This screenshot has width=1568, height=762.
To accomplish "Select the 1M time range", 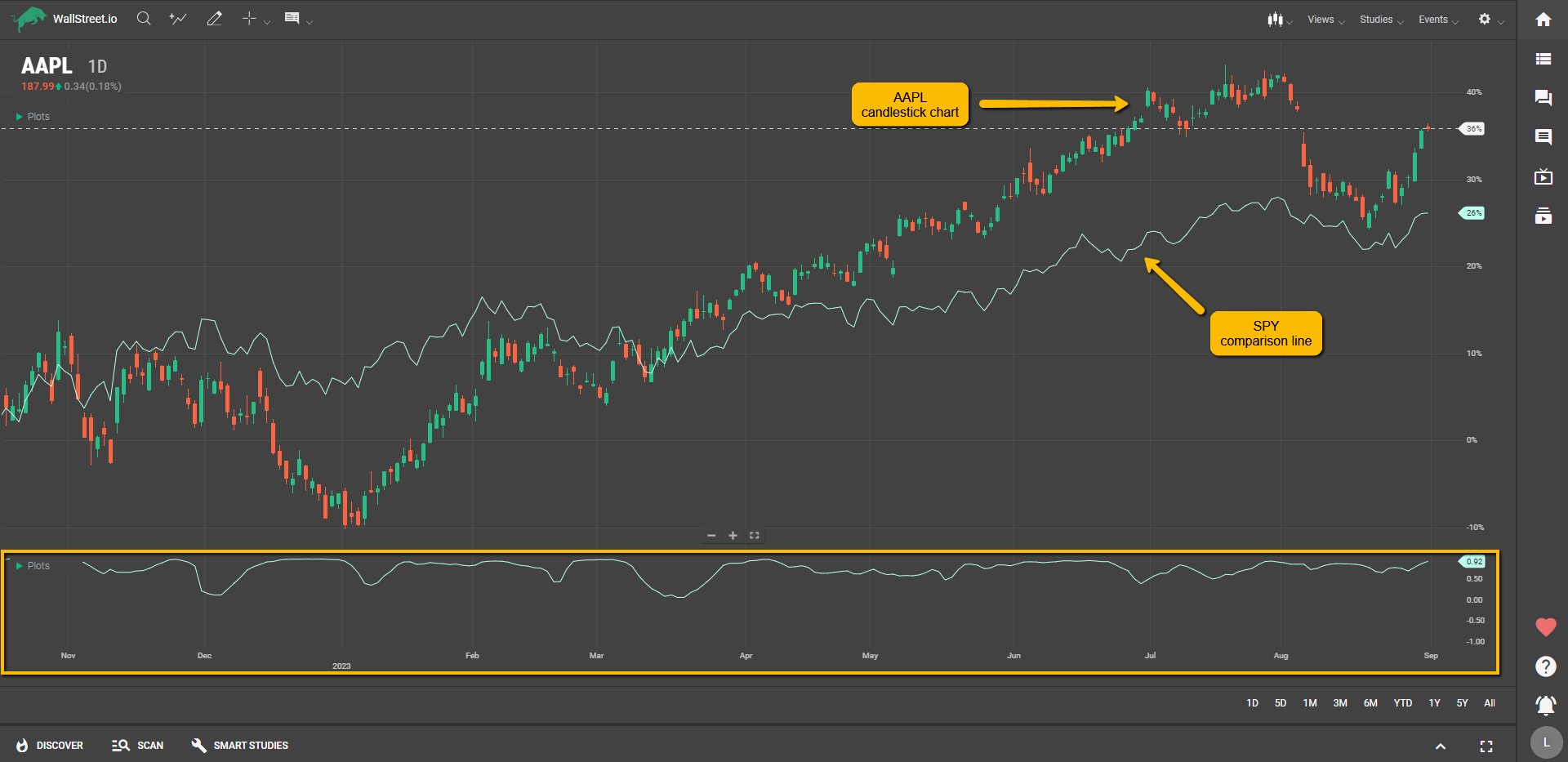I will pyautogui.click(x=1310, y=703).
